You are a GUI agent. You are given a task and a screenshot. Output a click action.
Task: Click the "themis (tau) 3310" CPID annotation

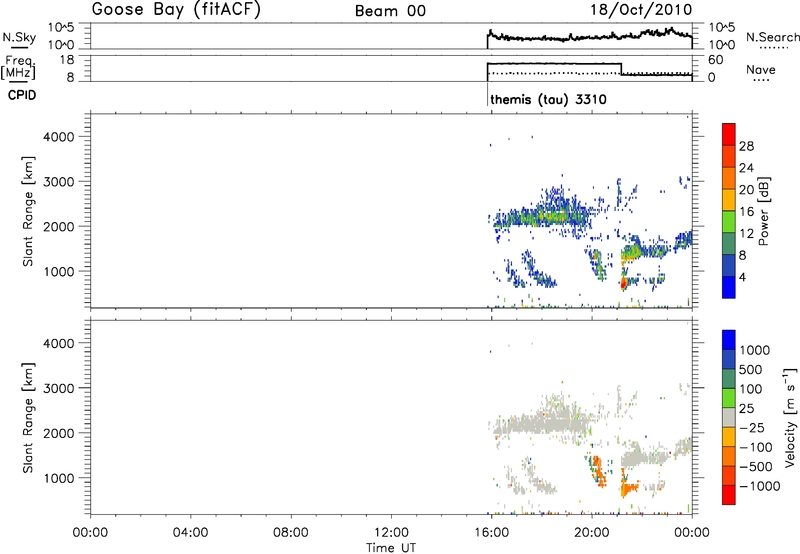click(548, 99)
